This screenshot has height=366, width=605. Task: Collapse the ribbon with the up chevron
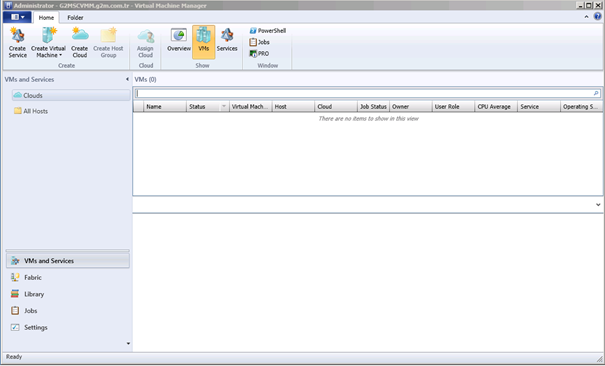(586, 17)
